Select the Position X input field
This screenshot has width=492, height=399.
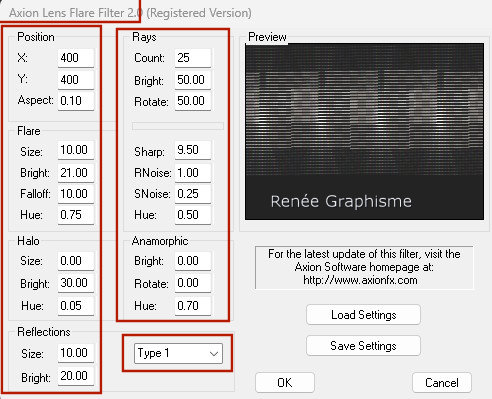[76, 58]
